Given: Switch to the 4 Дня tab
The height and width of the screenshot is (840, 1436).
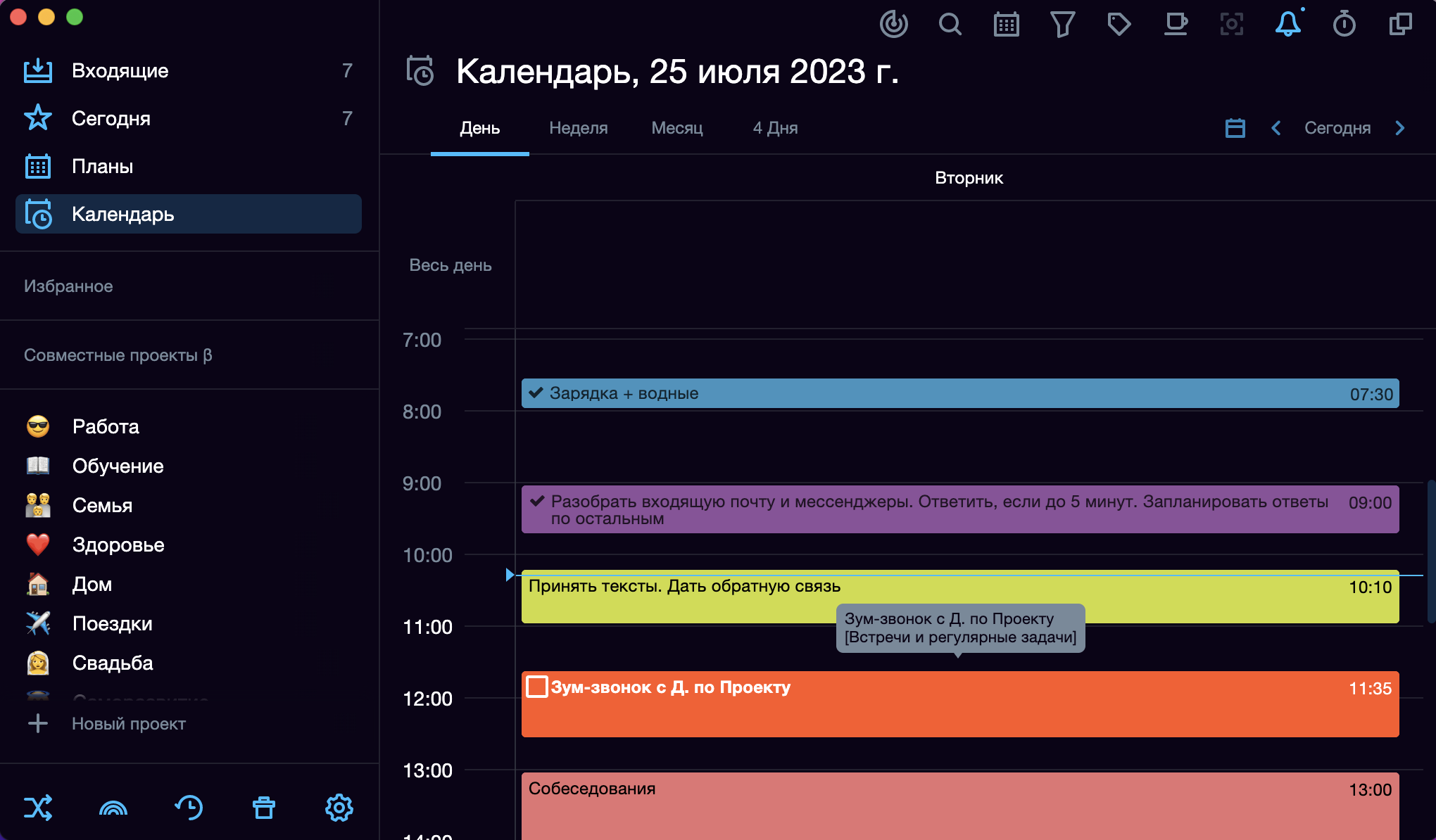Looking at the screenshot, I should pos(776,128).
